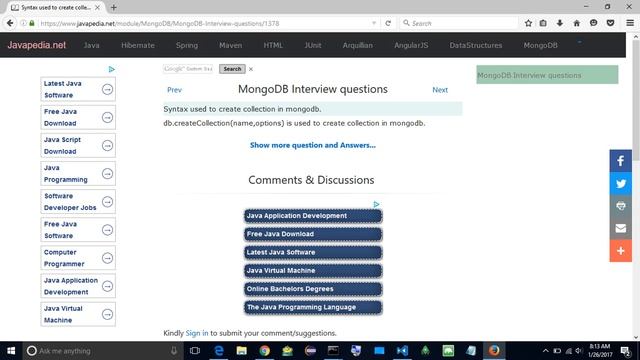Open the bookmarks library icon
The height and width of the screenshot is (360, 640).
(543, 23)
